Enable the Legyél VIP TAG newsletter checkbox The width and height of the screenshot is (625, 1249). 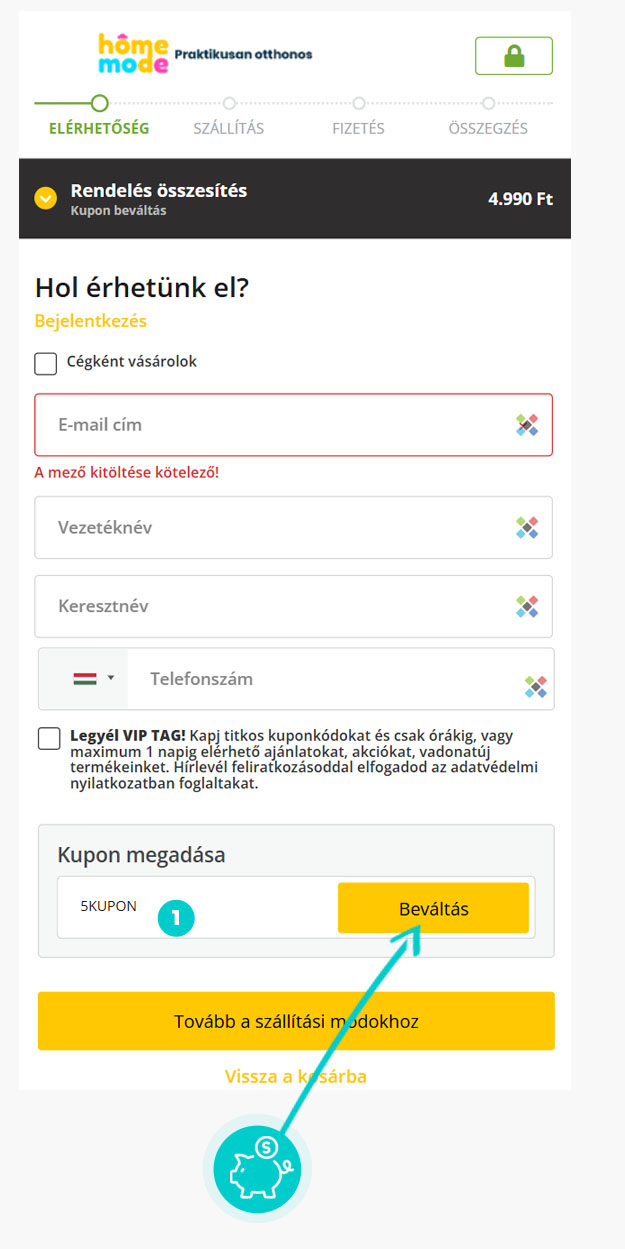click(x=49, y=739)
